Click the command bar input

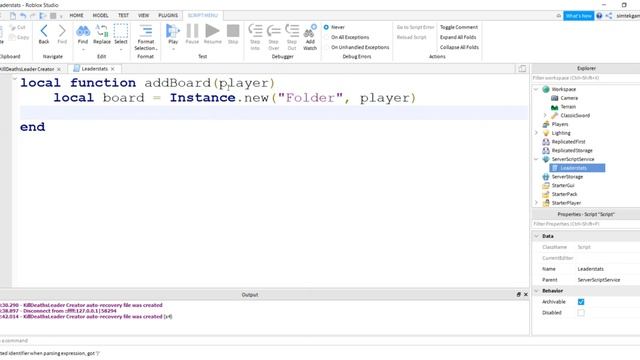265,340
